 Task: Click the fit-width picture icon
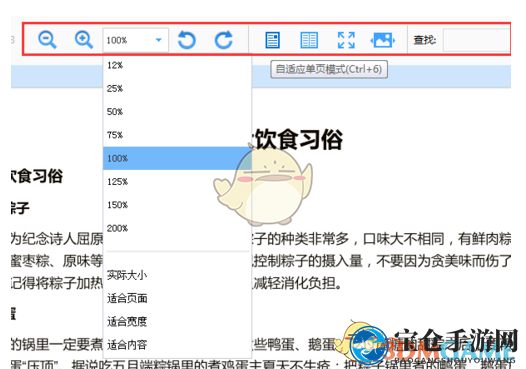[383, 40]
